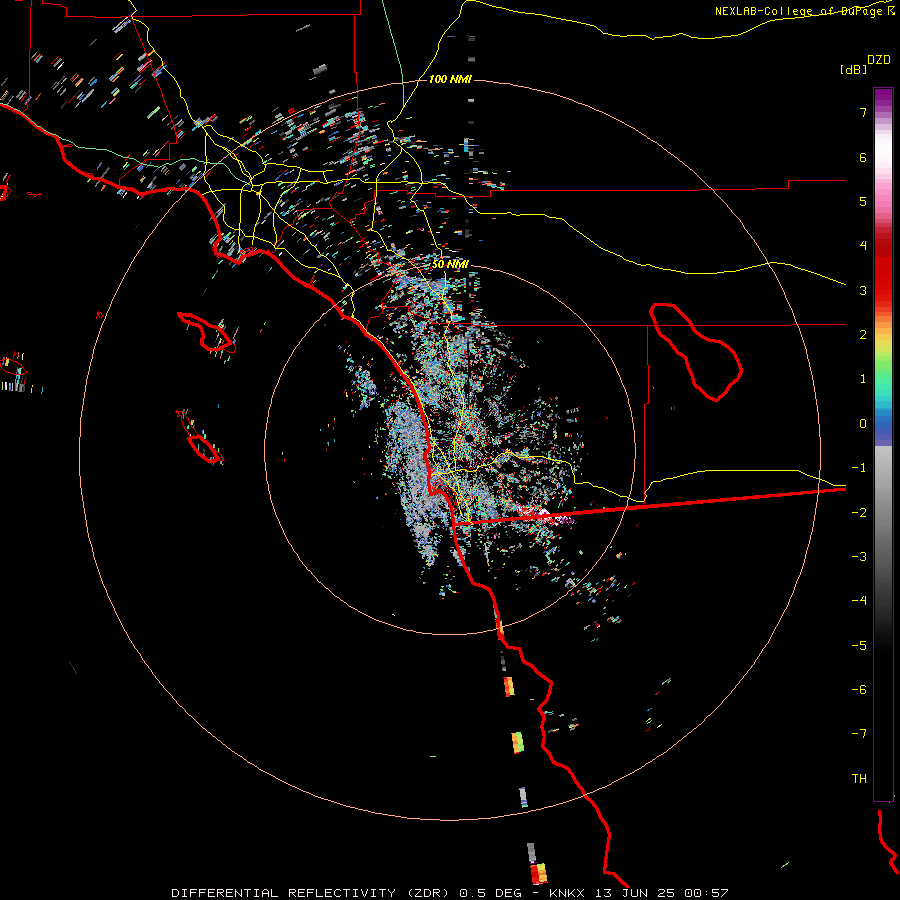Click the KNKX station identifier in the caption

pos(567,893)
